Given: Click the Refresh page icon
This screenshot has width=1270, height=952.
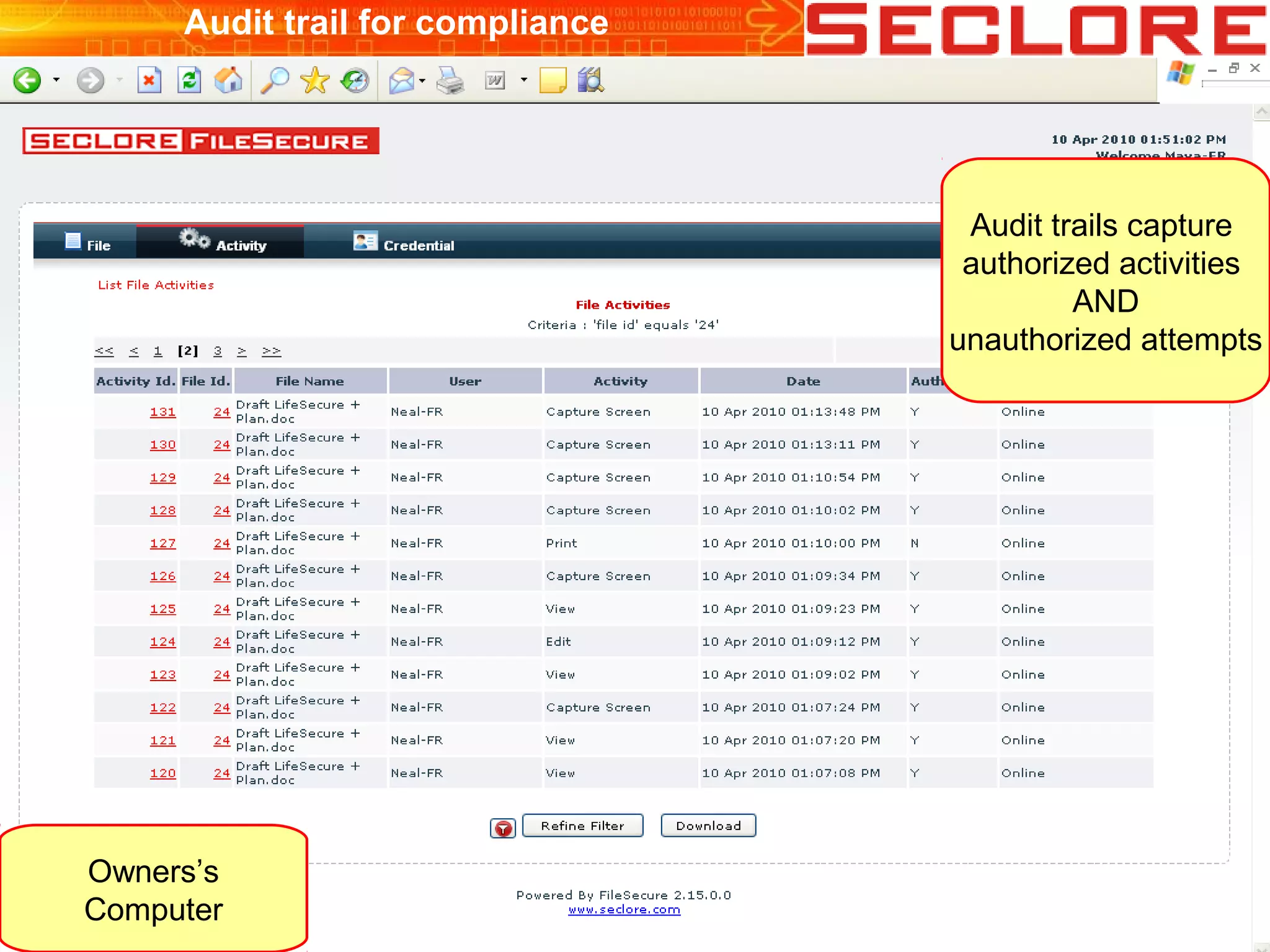Looking at the screenshot, I should [189, 80].
